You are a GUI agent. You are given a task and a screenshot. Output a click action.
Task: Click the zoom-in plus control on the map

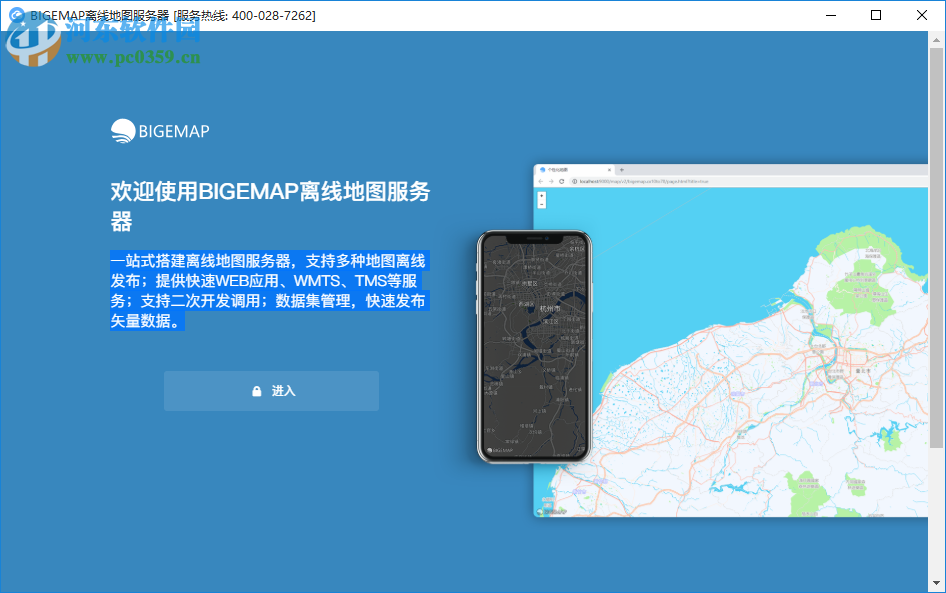541,196
